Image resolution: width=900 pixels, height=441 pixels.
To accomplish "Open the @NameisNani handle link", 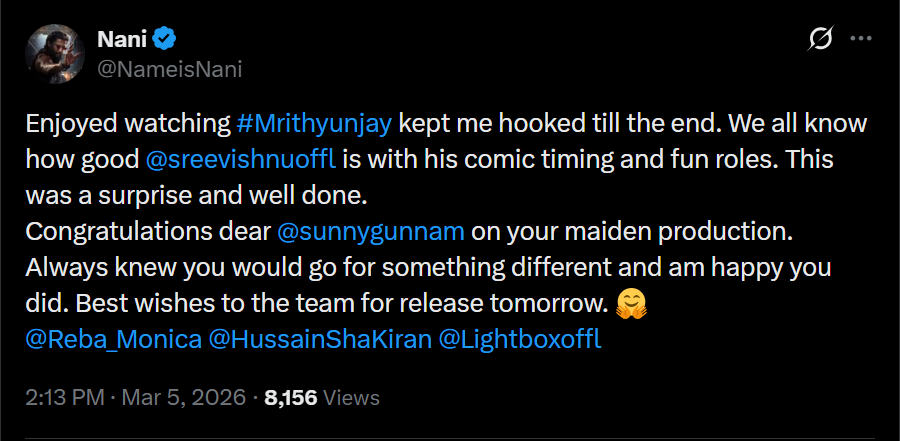I will click(x=169, y=68).
